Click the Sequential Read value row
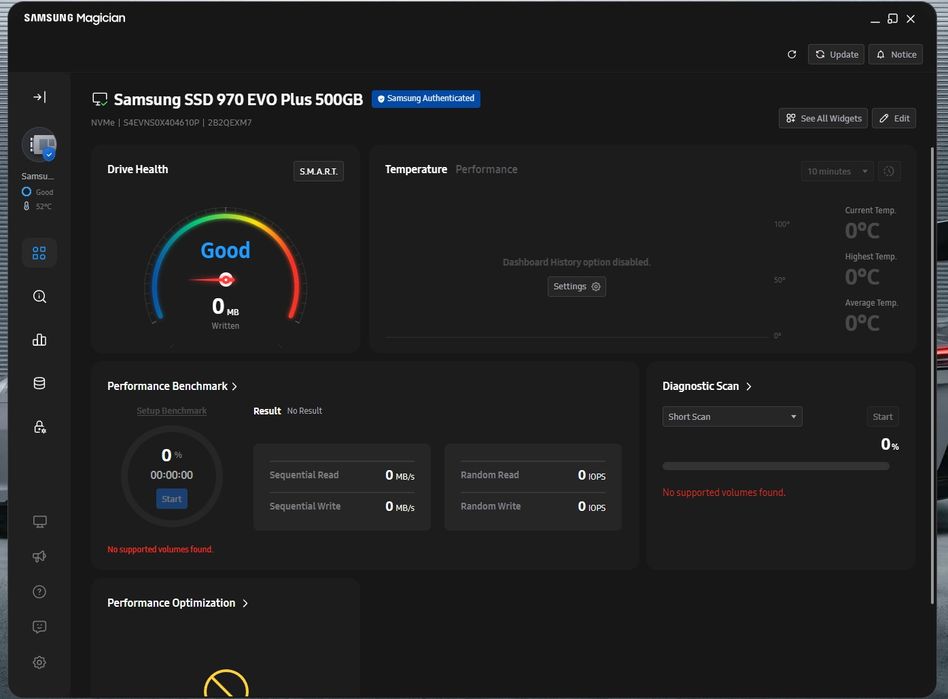Image resolution: width=948 pixels, height=699 pixels. (342, 475)
